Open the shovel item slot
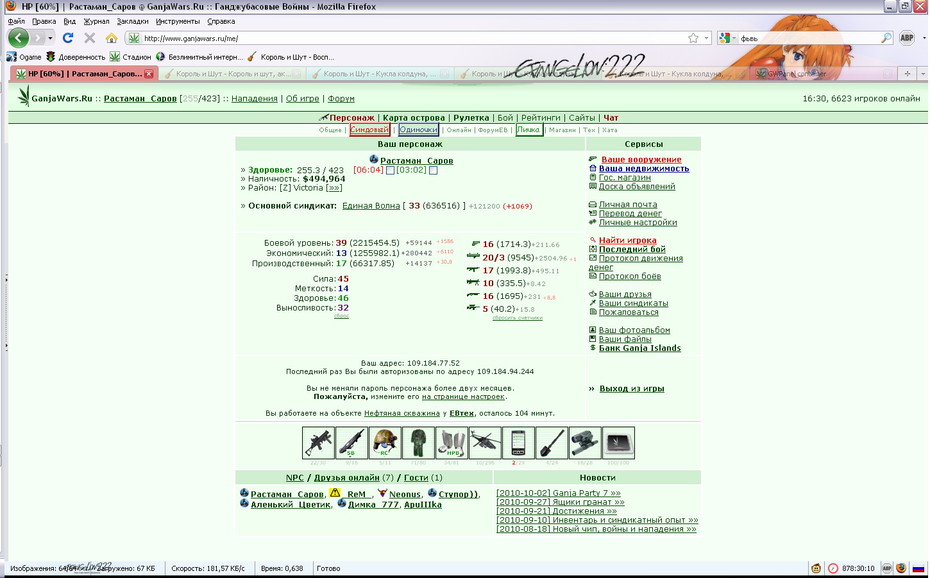Image resolution: width=930 pixels, height=578 pixels. (x=552, y=443)
